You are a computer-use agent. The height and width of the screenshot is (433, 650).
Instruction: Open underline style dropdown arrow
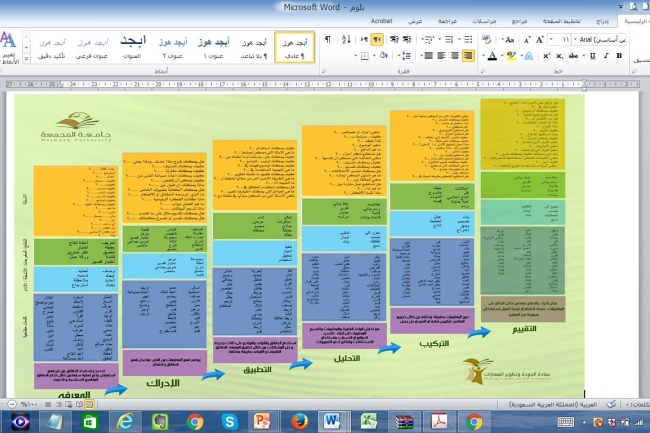(x=583, y=56)
